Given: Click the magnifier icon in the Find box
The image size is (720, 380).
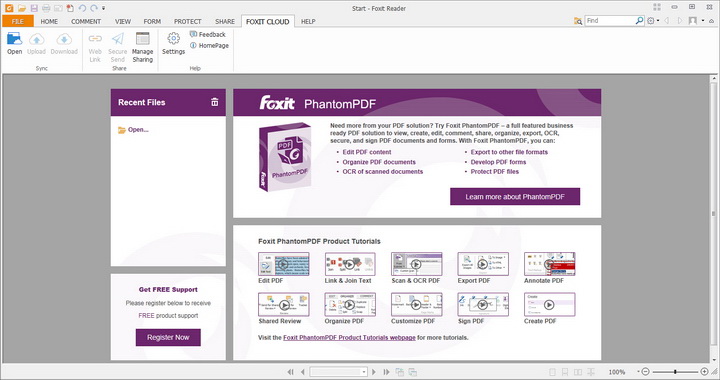Looking at the screenshot, I should 639,21.
